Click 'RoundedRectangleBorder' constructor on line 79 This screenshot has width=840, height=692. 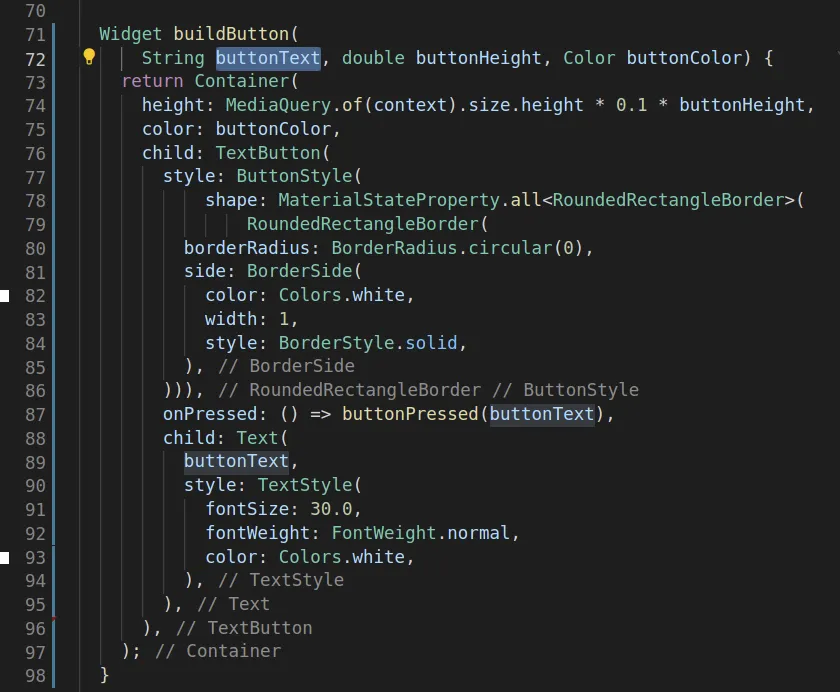click(362, 224)
